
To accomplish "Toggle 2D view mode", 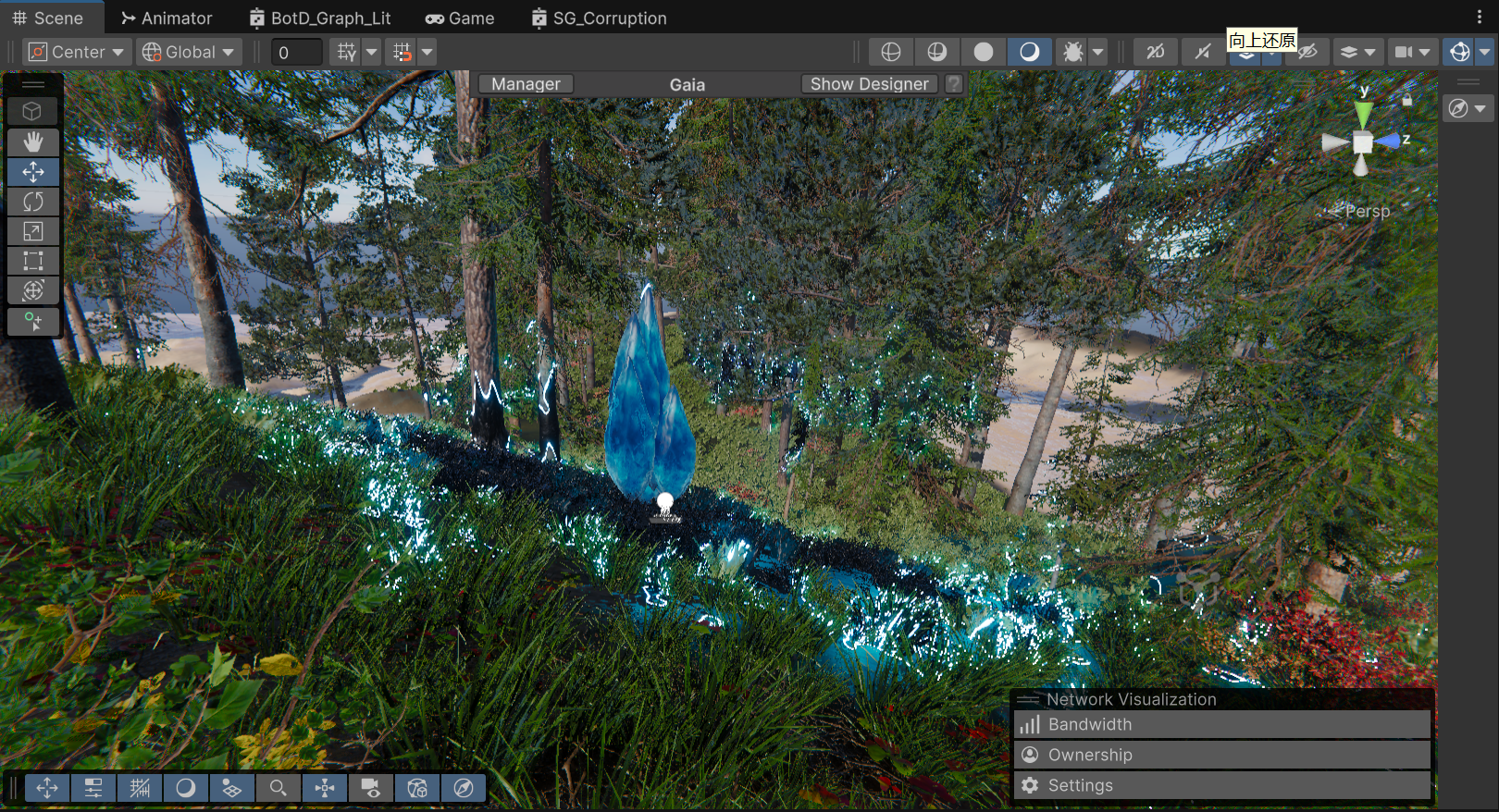I will [x=1156, y=52].
